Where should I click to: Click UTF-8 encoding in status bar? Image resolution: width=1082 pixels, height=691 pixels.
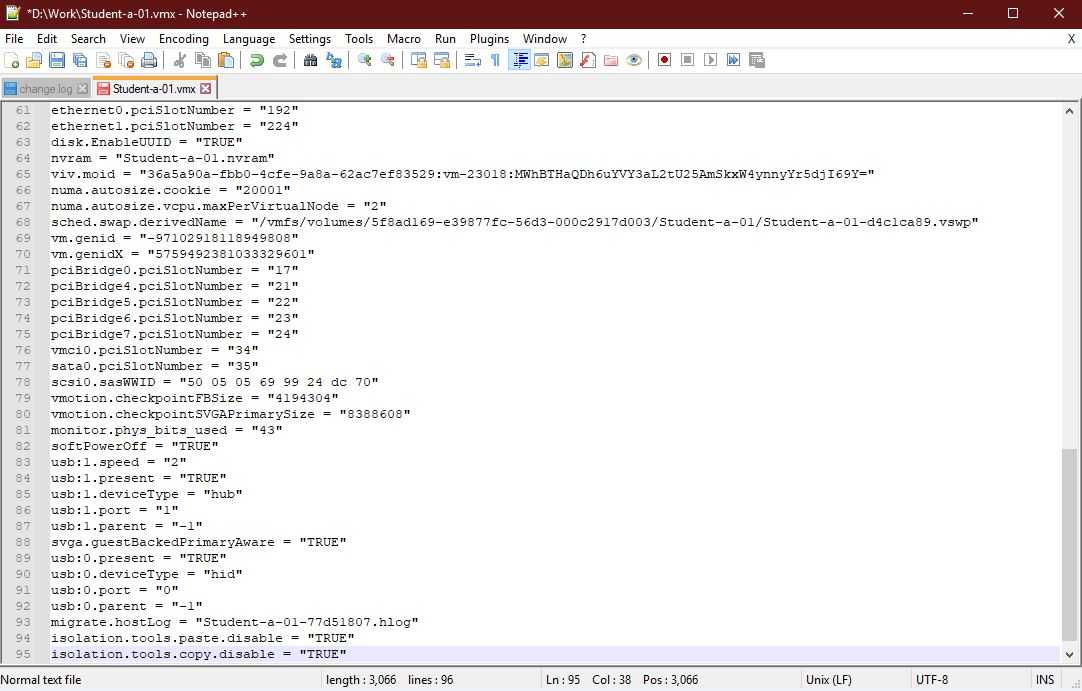pos(932,680)
